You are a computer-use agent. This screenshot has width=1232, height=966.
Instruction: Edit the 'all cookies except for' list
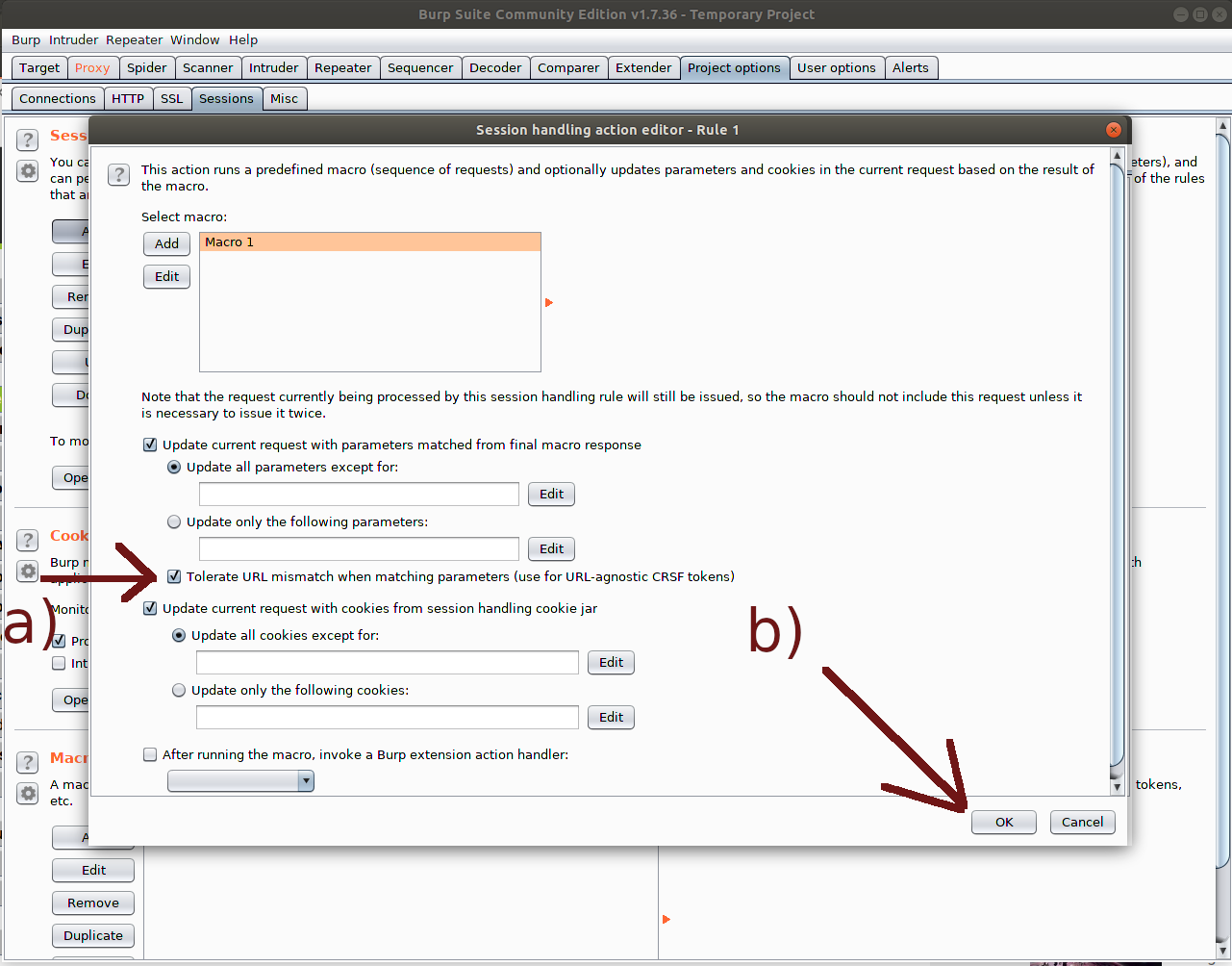click(x=612, y=662)
